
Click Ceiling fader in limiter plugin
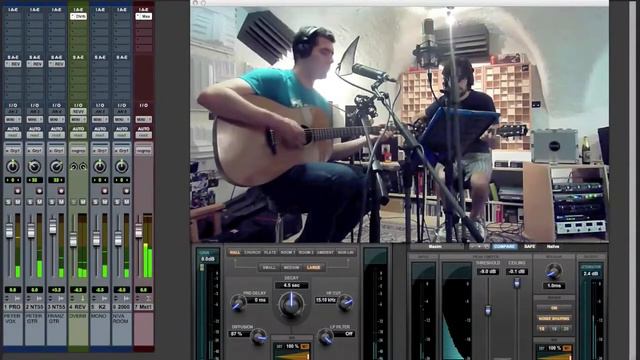pos(517,282)
